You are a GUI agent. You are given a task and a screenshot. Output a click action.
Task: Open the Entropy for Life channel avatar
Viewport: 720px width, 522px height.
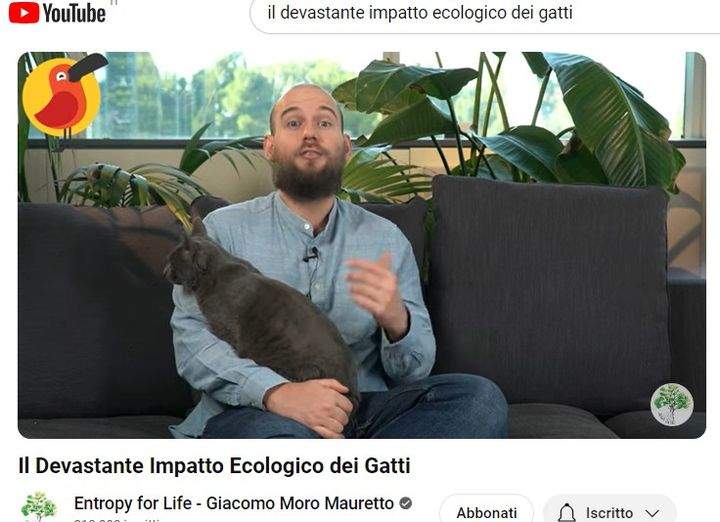(x=39, y=507)
